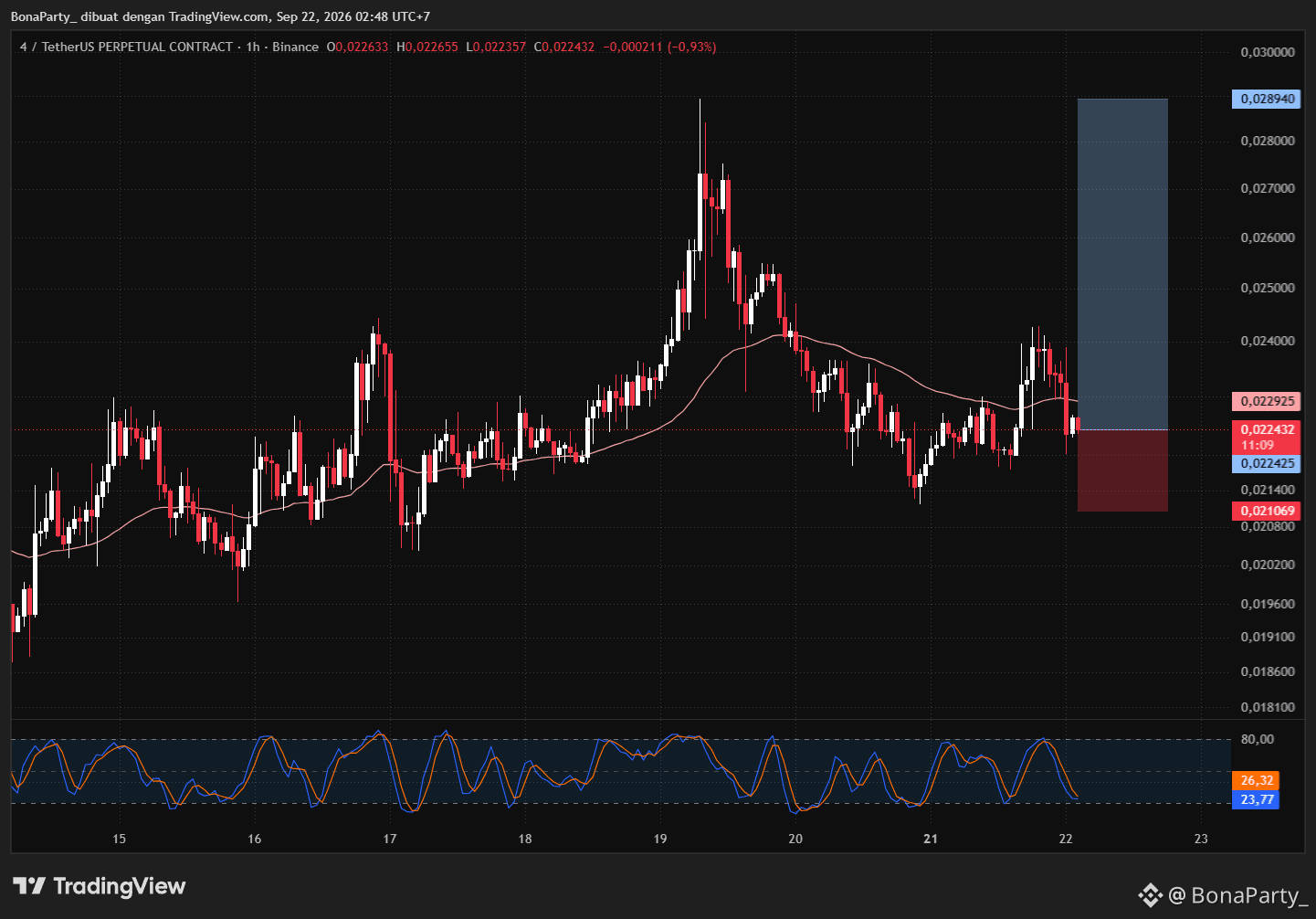Click the blue take-profit zone of position
1316x919 pixels.
[x=1122, y=264]
